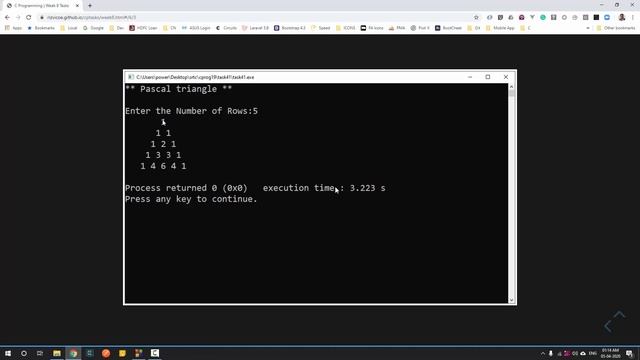Close the task41.exe console window

click(506, 77)
